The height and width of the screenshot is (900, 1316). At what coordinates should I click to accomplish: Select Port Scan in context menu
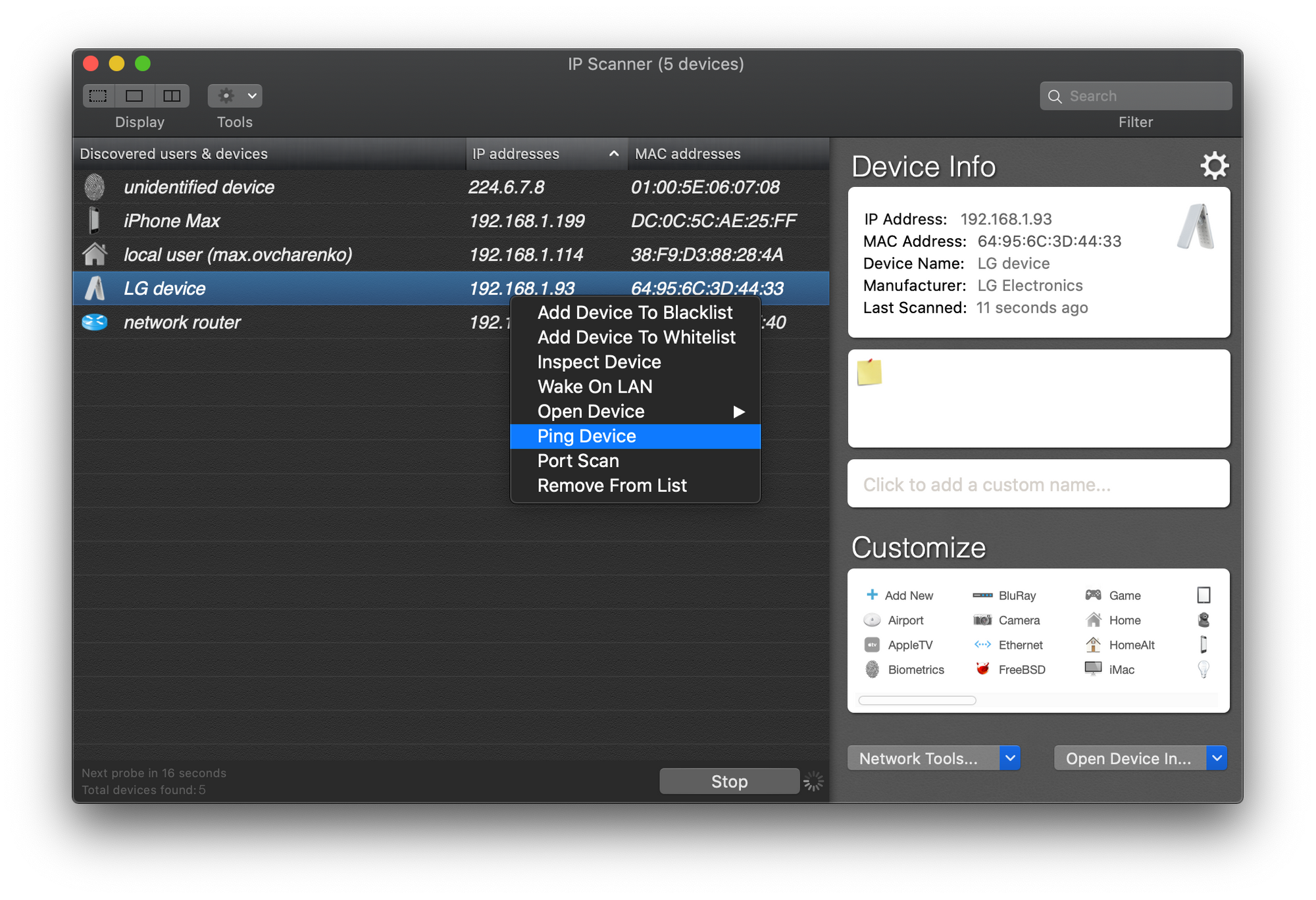tap(578, 461)
